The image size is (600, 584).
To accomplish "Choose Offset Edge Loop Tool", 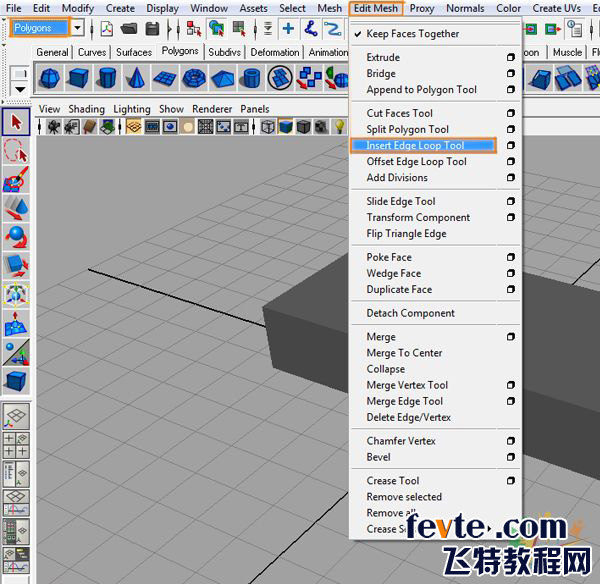I will pos(416,161).
